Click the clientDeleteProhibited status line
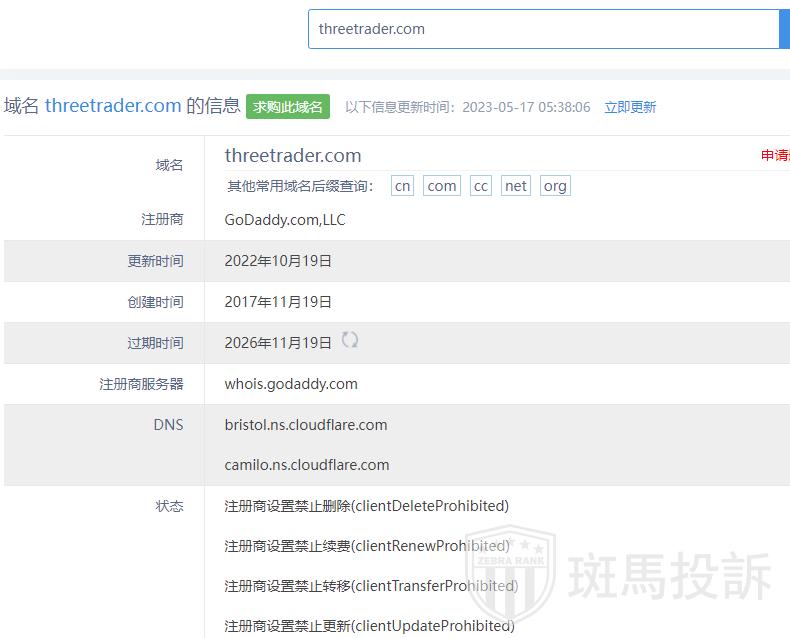The image size is (790, 638). tap(366, 506)
